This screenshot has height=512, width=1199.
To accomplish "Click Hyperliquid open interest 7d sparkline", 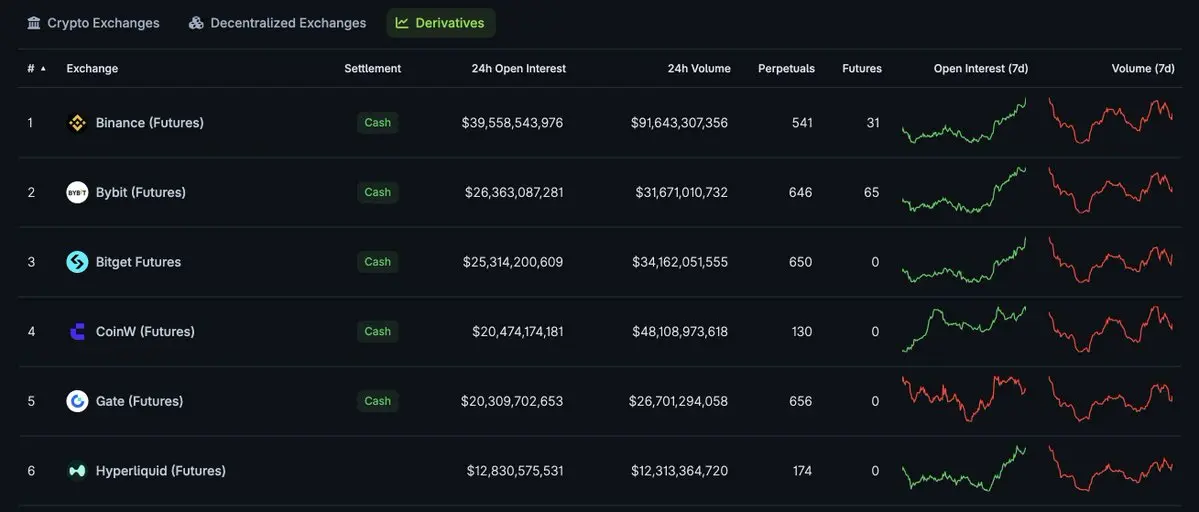I will pyautogui.click(x=964, y=468).
